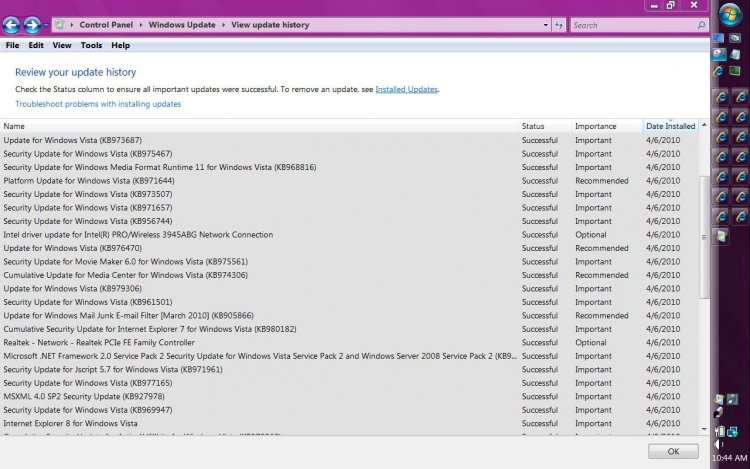Image resolution: width=750 pixels, height=469 pixels.
Task: Select Security Update for Windows Vista (KB975467)
Action: (349, 153)
